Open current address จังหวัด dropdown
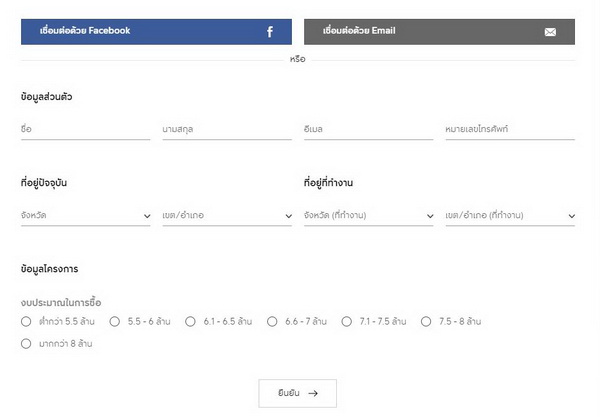Image resolution: width=600 pixels, height=417 pixels. [x=85, y=215]
